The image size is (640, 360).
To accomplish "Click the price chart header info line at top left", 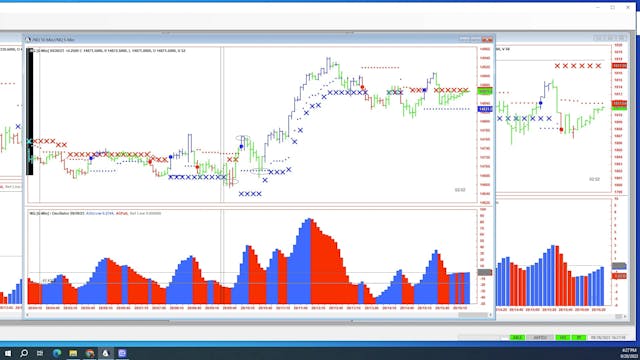I will [108, 51].
